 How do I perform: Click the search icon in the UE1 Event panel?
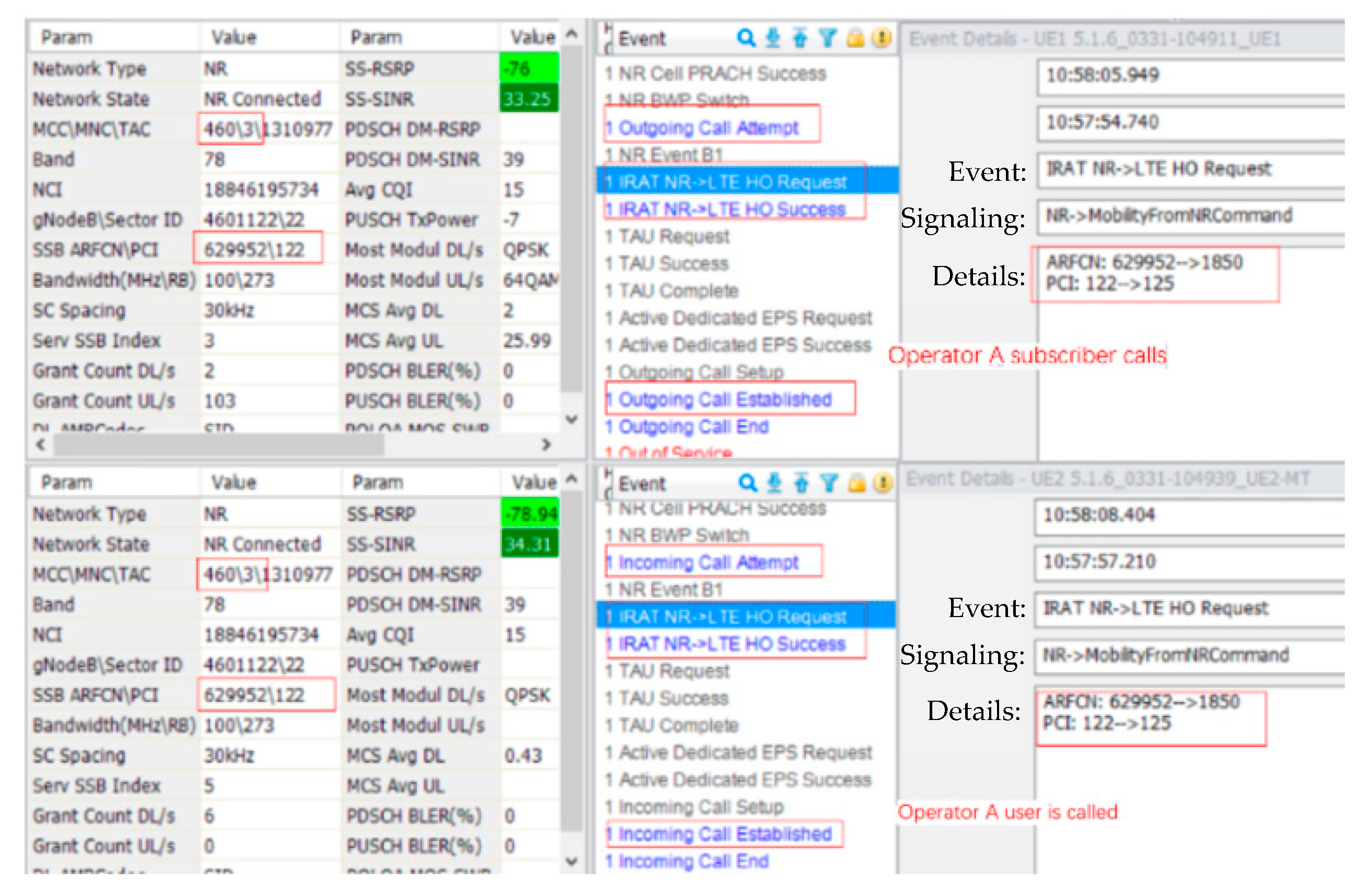tap(746, 38)
